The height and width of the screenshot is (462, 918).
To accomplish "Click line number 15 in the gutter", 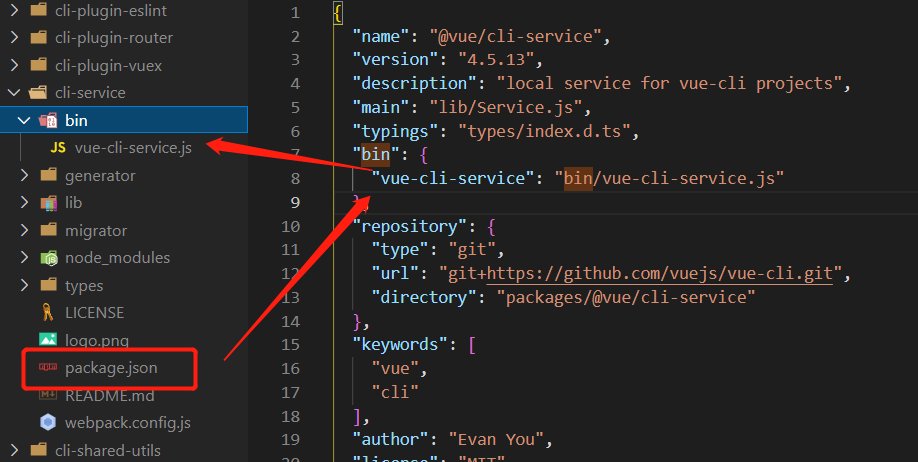I will 290,344.
